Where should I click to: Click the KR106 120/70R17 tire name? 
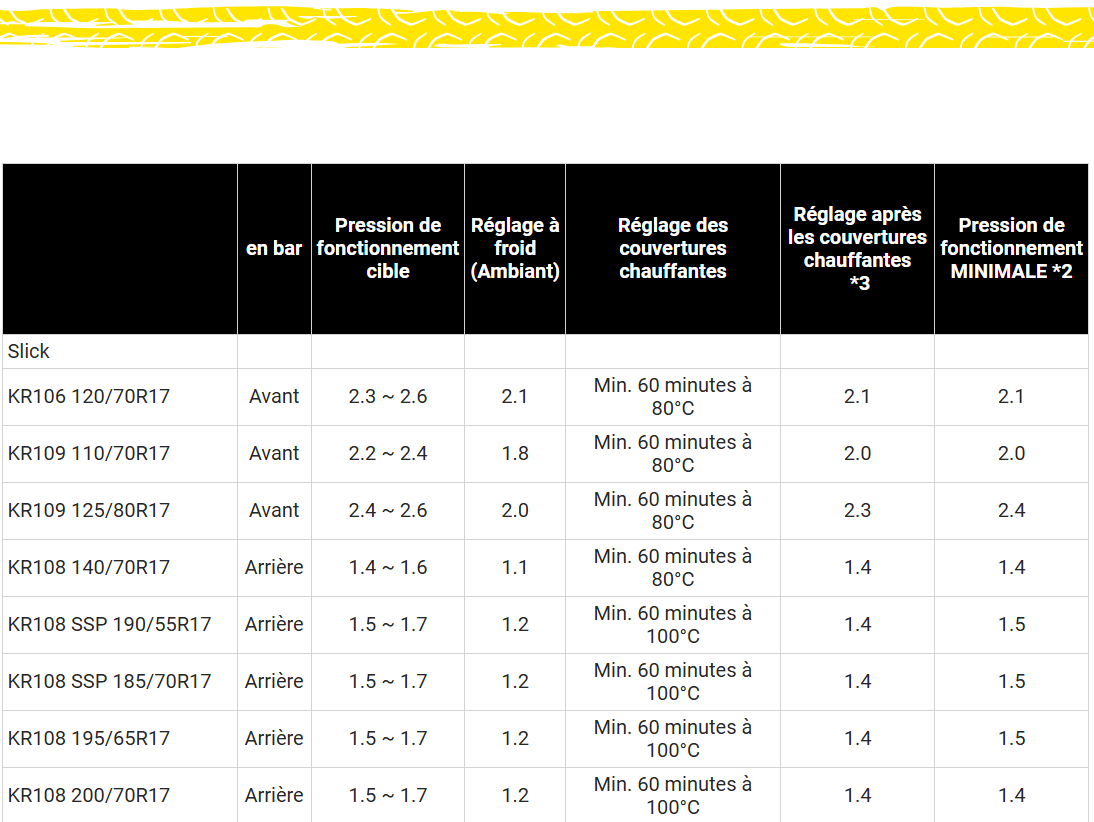pyautogui.click(x=89, y=396)
